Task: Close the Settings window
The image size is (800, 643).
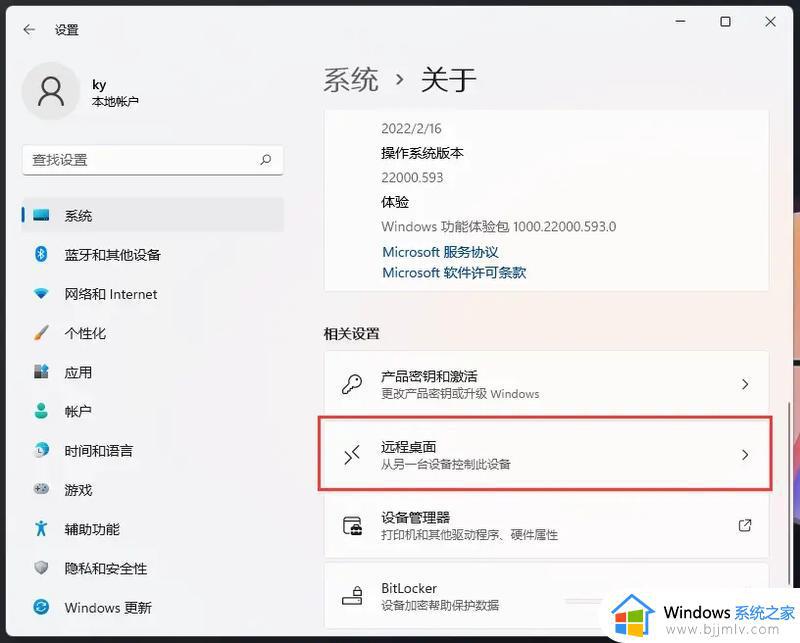Action: tap(770, 21)
